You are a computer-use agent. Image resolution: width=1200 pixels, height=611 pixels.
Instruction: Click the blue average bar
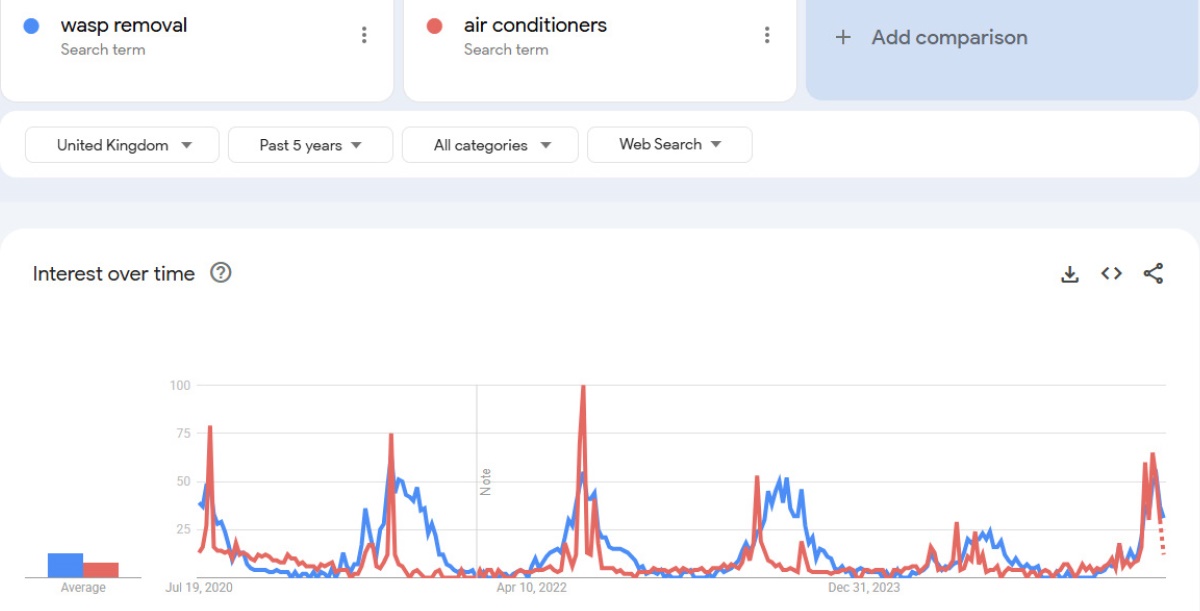(65, 565)
